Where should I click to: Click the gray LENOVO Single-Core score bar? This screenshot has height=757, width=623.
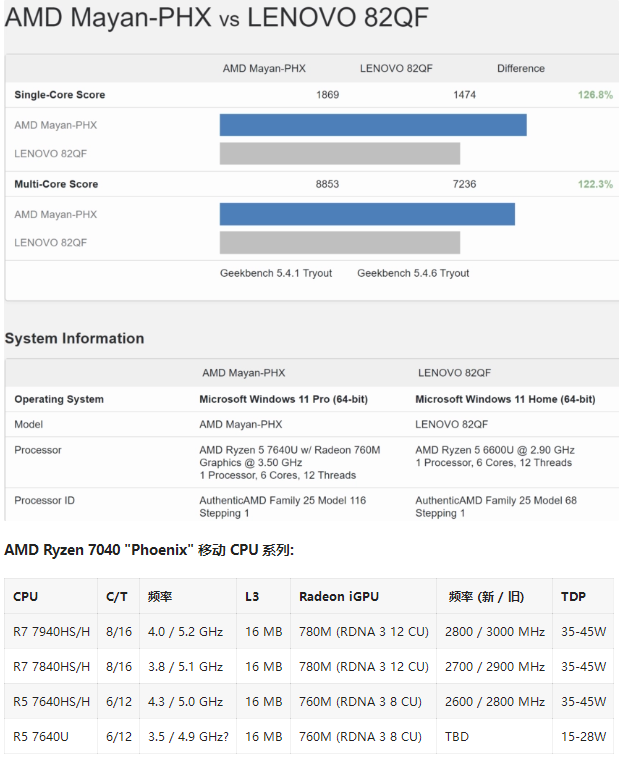[339, 154]
